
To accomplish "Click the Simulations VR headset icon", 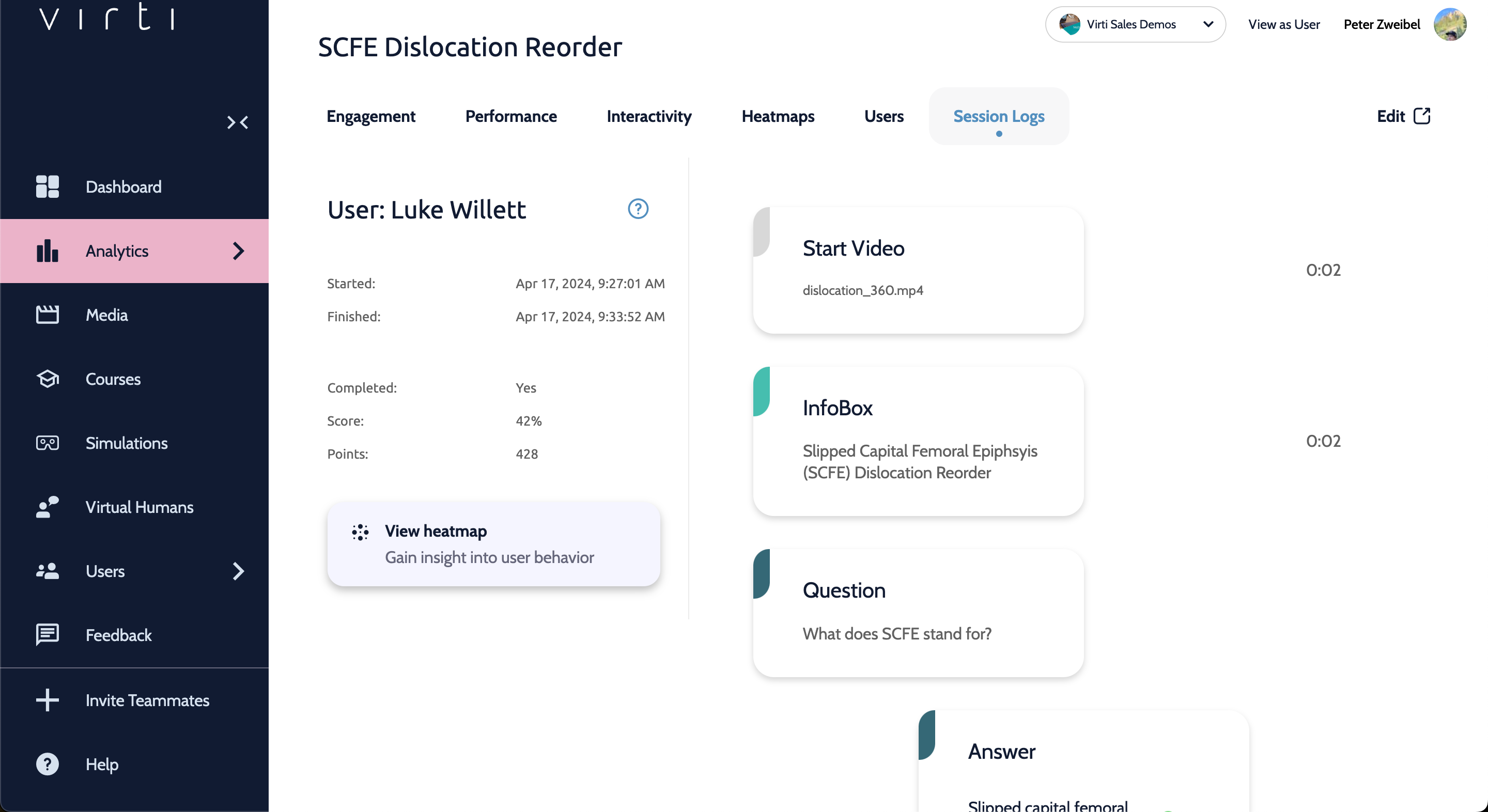I will click(x=48, y=443).
